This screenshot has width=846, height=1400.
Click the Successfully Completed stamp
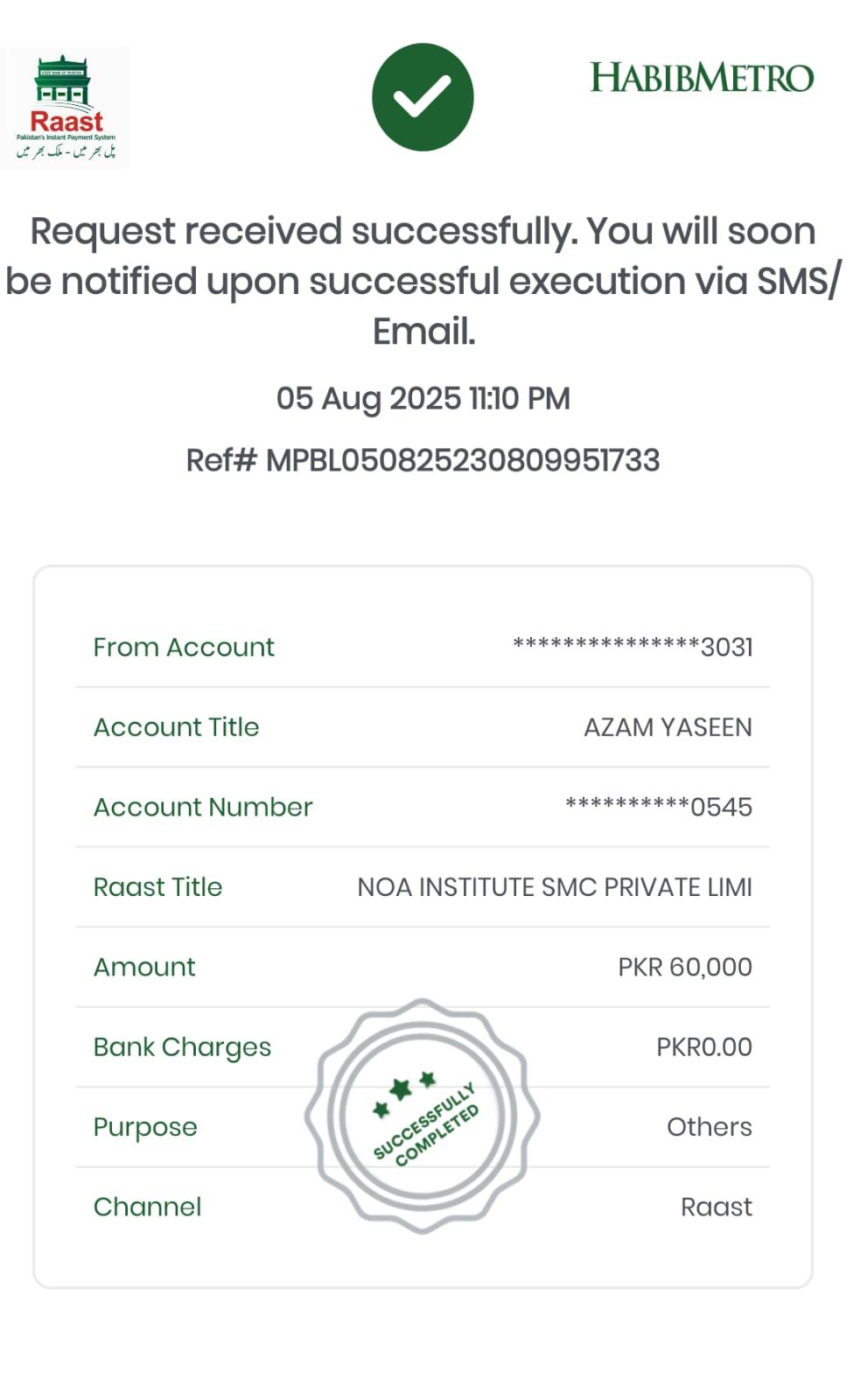(423, 1116)
